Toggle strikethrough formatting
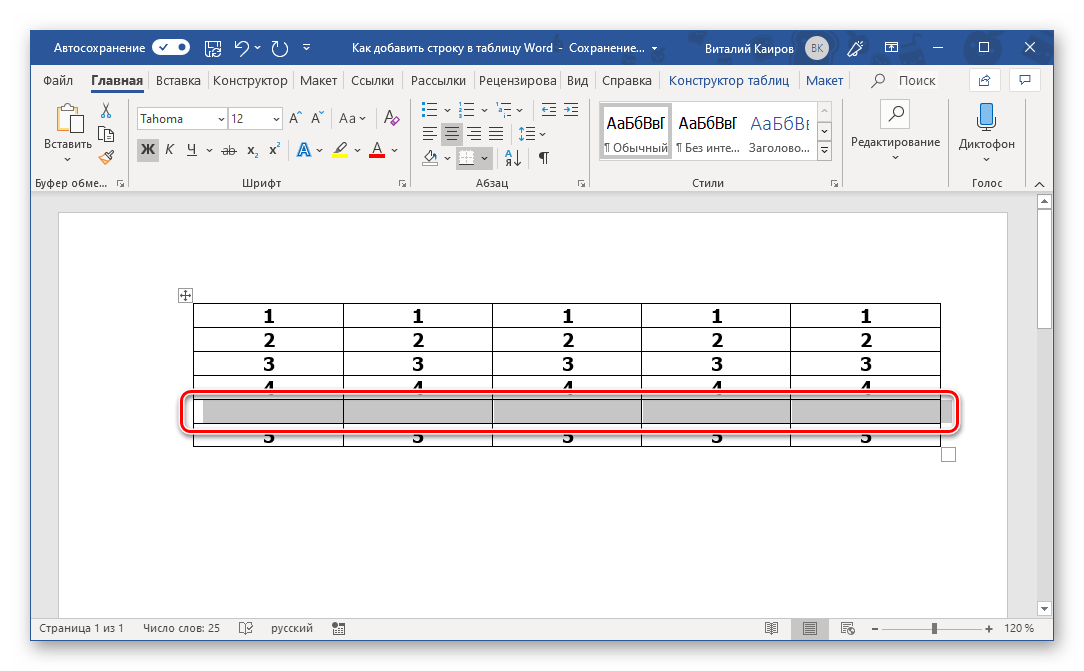The image size is (1084, 671). coord(229,150)
